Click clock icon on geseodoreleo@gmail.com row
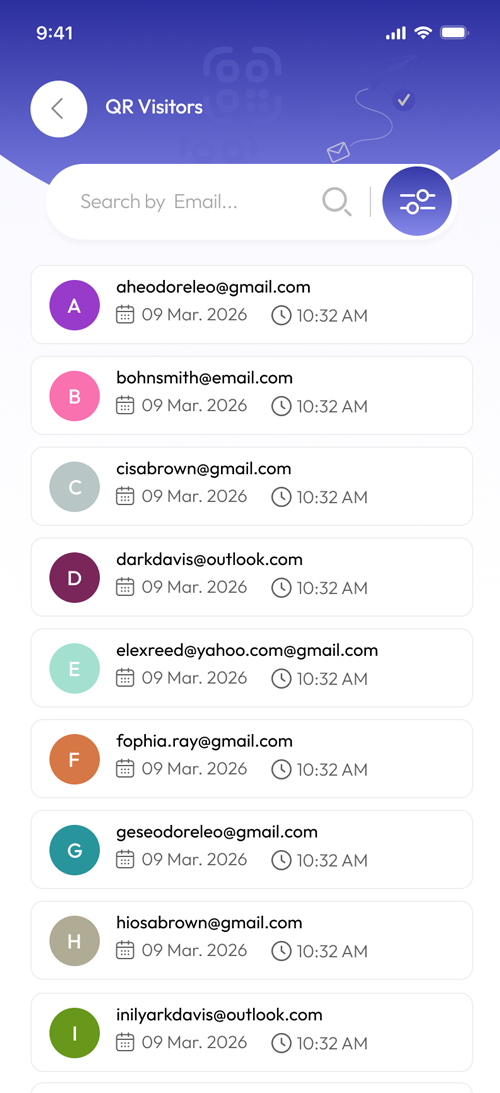 [281, 860]
